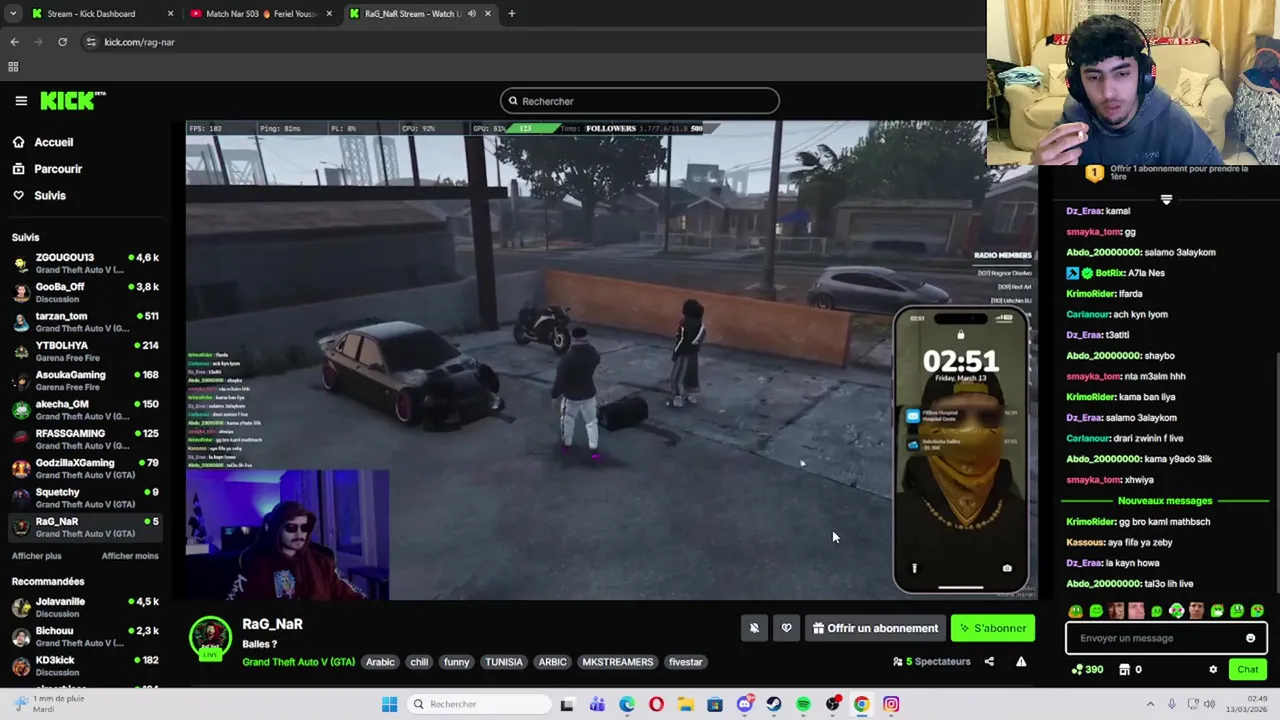1280x720 pixels.
Task: Click the pinned messages collapse icon in chat
Action: coord(1166,200)
